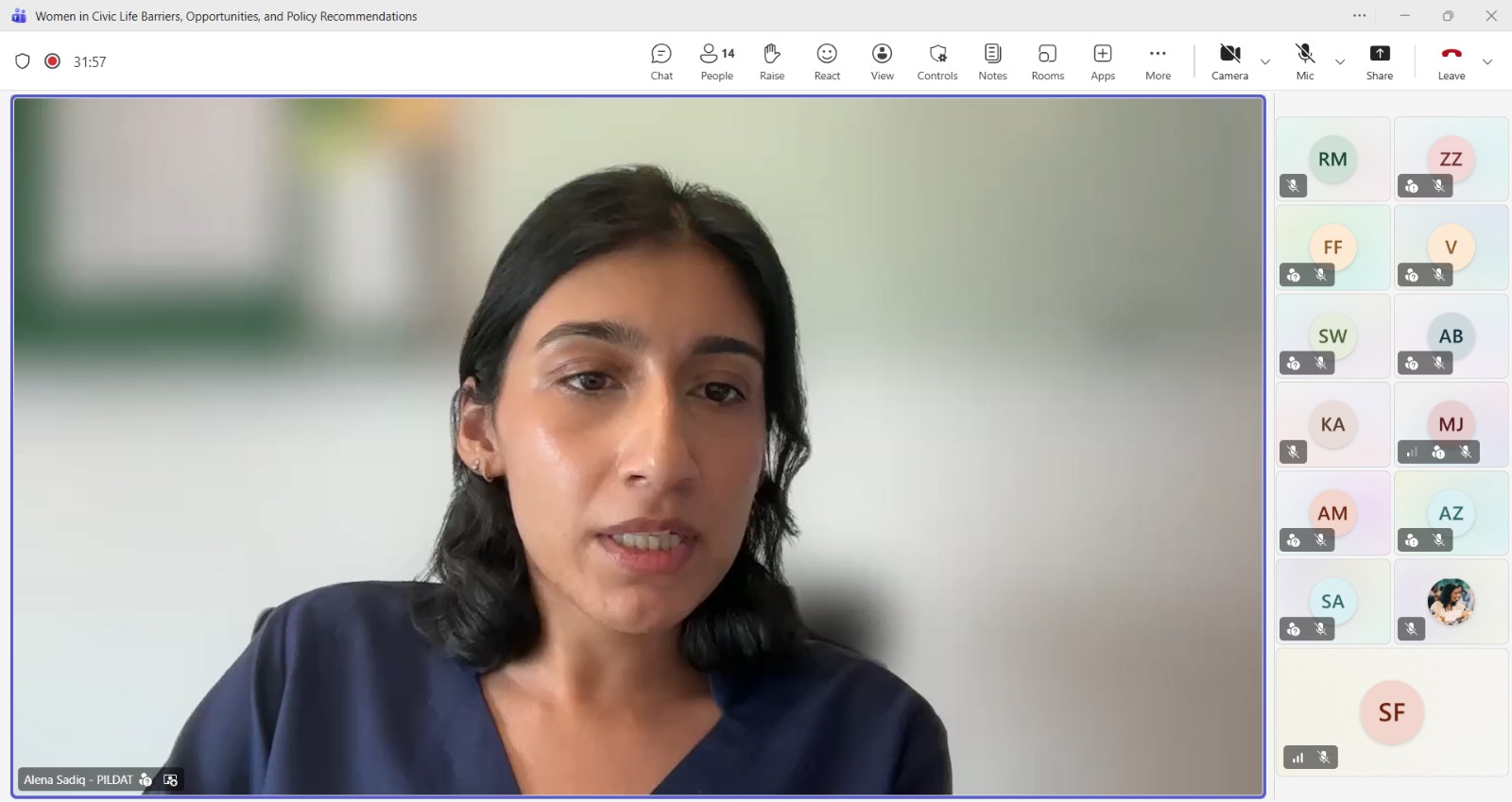Screen dimensions: 1512x802
Task: Unmute the Mic
Action: [1305, 61]
